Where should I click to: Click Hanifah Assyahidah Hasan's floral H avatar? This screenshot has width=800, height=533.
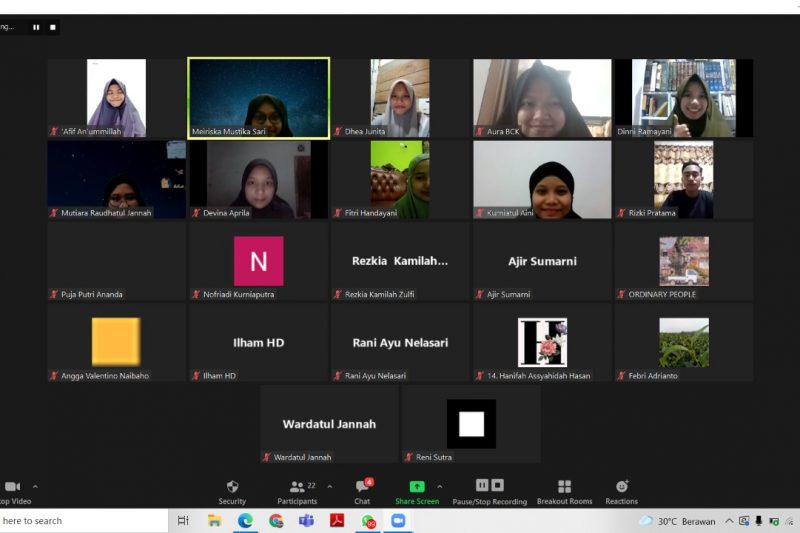(x=542, y=342)
